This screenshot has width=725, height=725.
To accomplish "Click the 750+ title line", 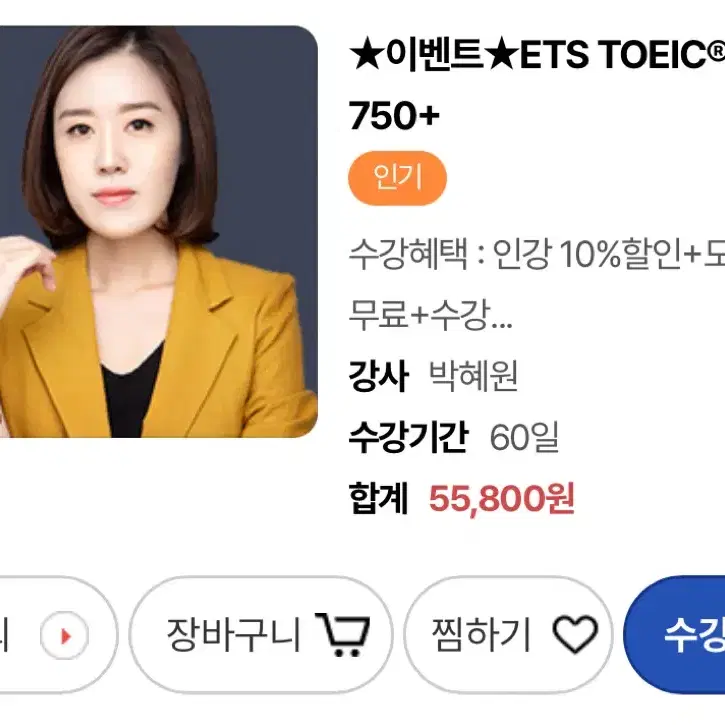I will [394, 116].
